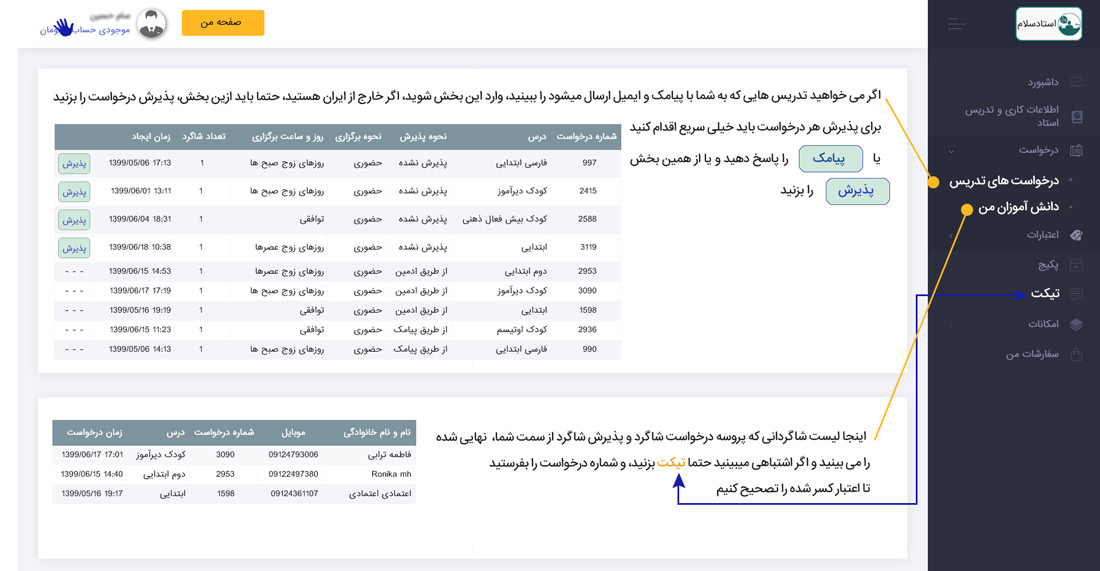Click the درخواست calendar icon in sidebar
The image size is (1100, 571).
click(x=1076, y=150)
